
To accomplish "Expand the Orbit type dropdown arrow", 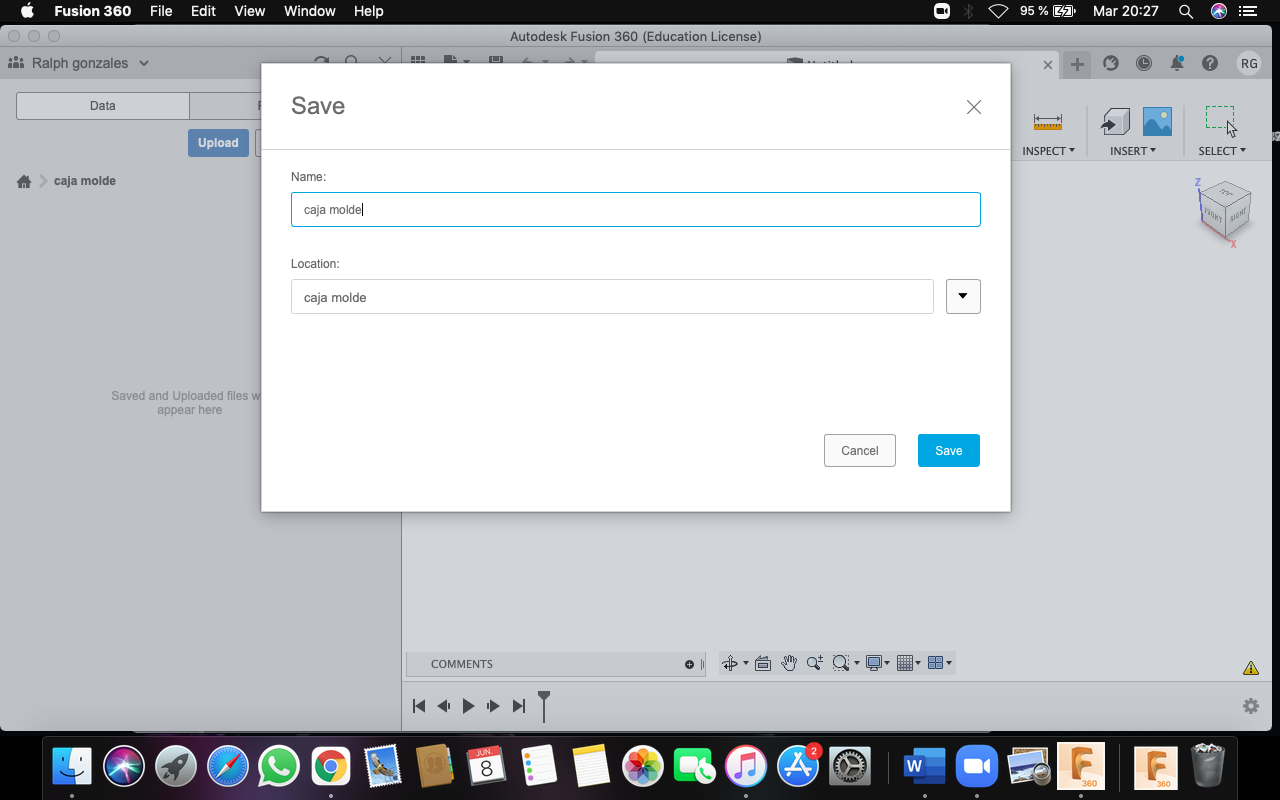I will click(745, 664).
